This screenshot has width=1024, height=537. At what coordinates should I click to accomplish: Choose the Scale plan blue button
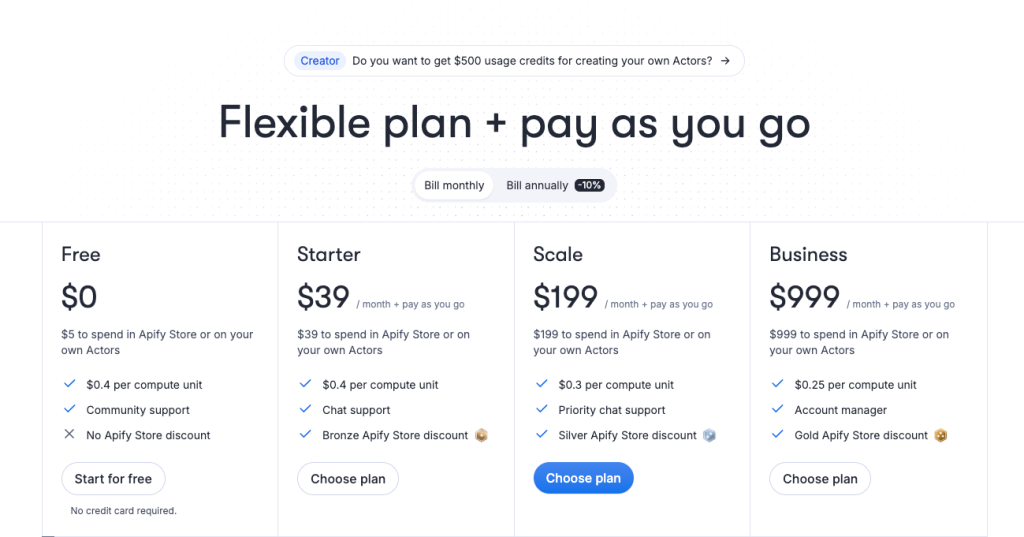[583, 478]
